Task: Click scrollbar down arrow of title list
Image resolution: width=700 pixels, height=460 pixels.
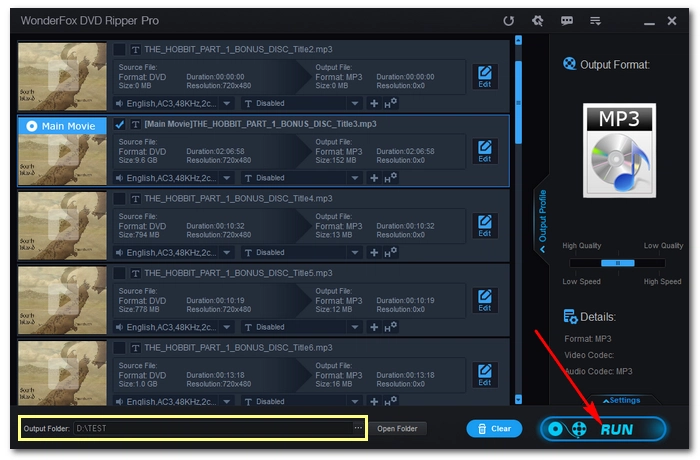Action: click(518, 399)
